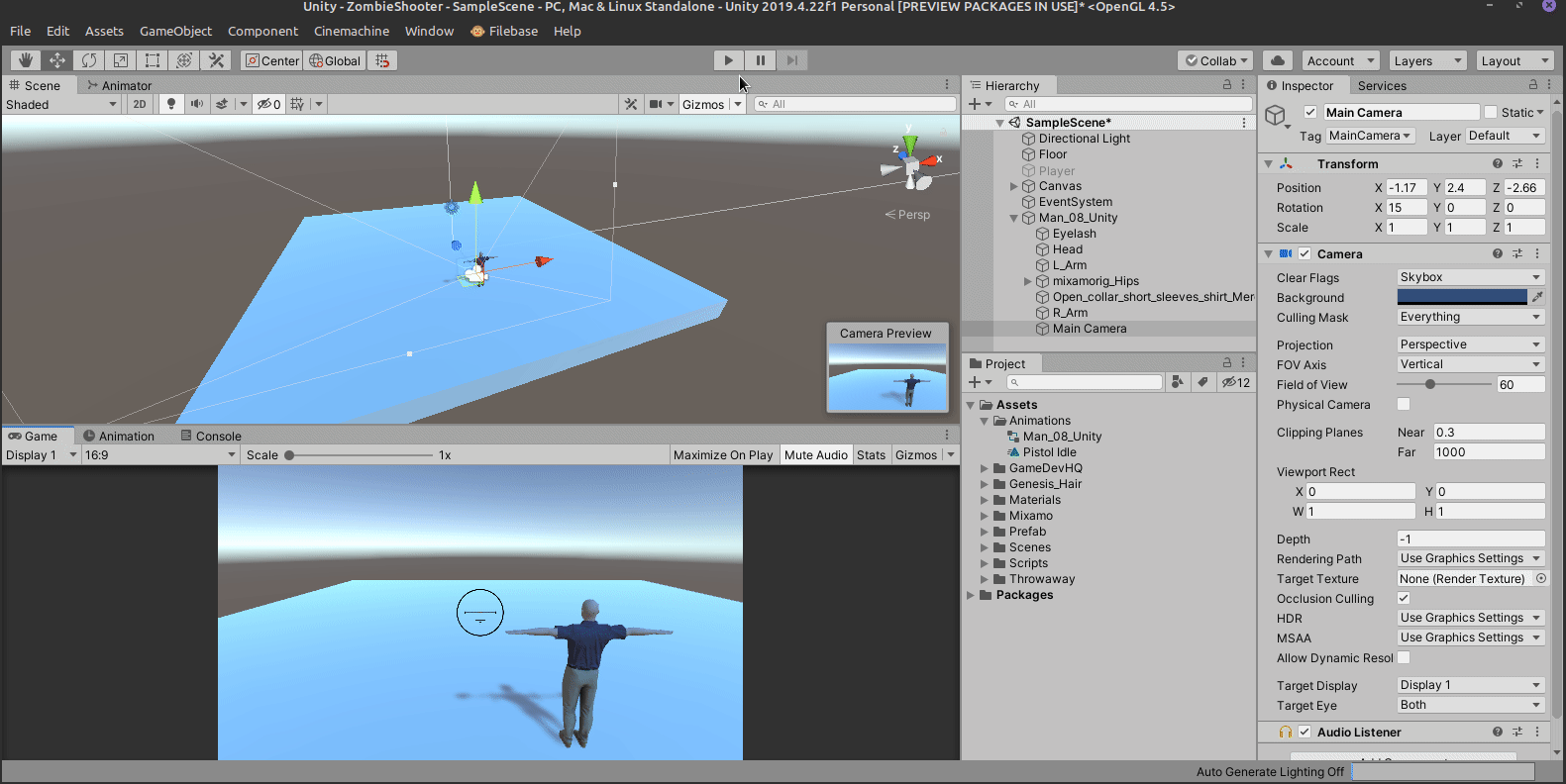Screen dimensions: 1566x784
Task: Open the GameObject menu
Action: pos(175,31)
